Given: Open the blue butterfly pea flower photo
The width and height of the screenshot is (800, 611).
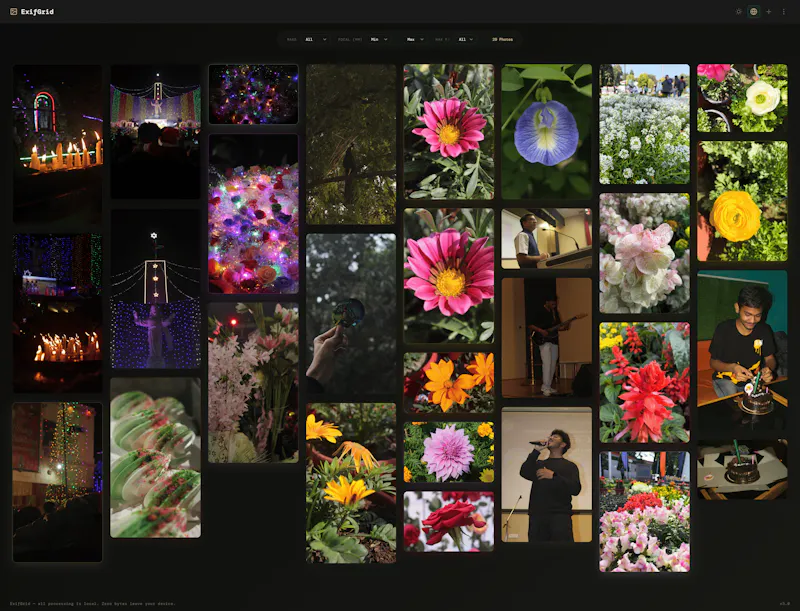Looking at the screenshot, I should [x=546, y=132].
